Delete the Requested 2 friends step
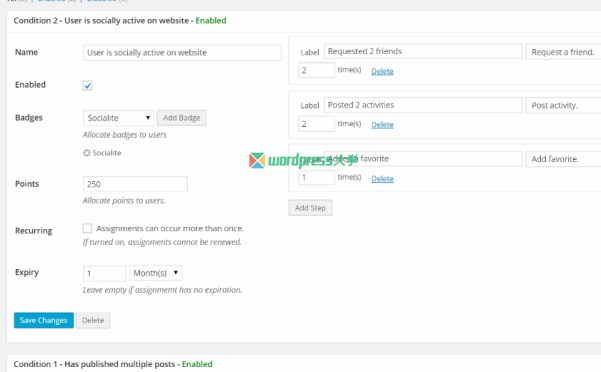The height and width of the screenshot is (372, 601). [x=382, y=71]
